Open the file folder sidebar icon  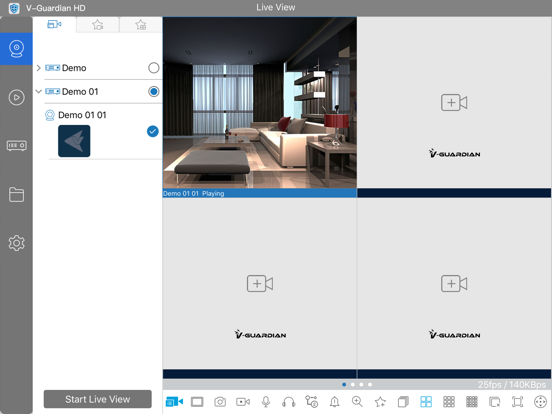[x=17, y=194]
